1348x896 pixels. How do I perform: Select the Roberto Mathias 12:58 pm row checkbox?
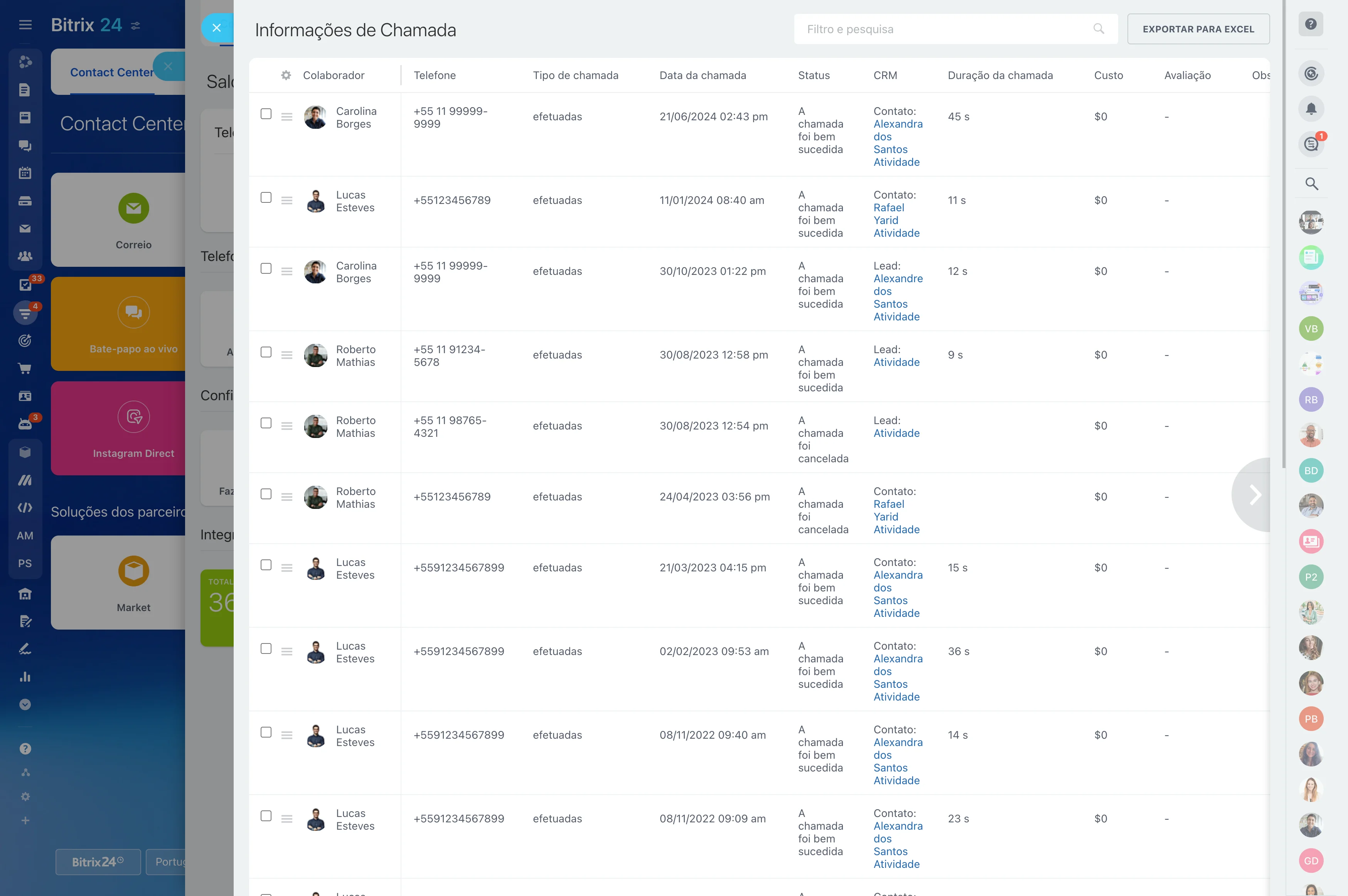(266, 352)
